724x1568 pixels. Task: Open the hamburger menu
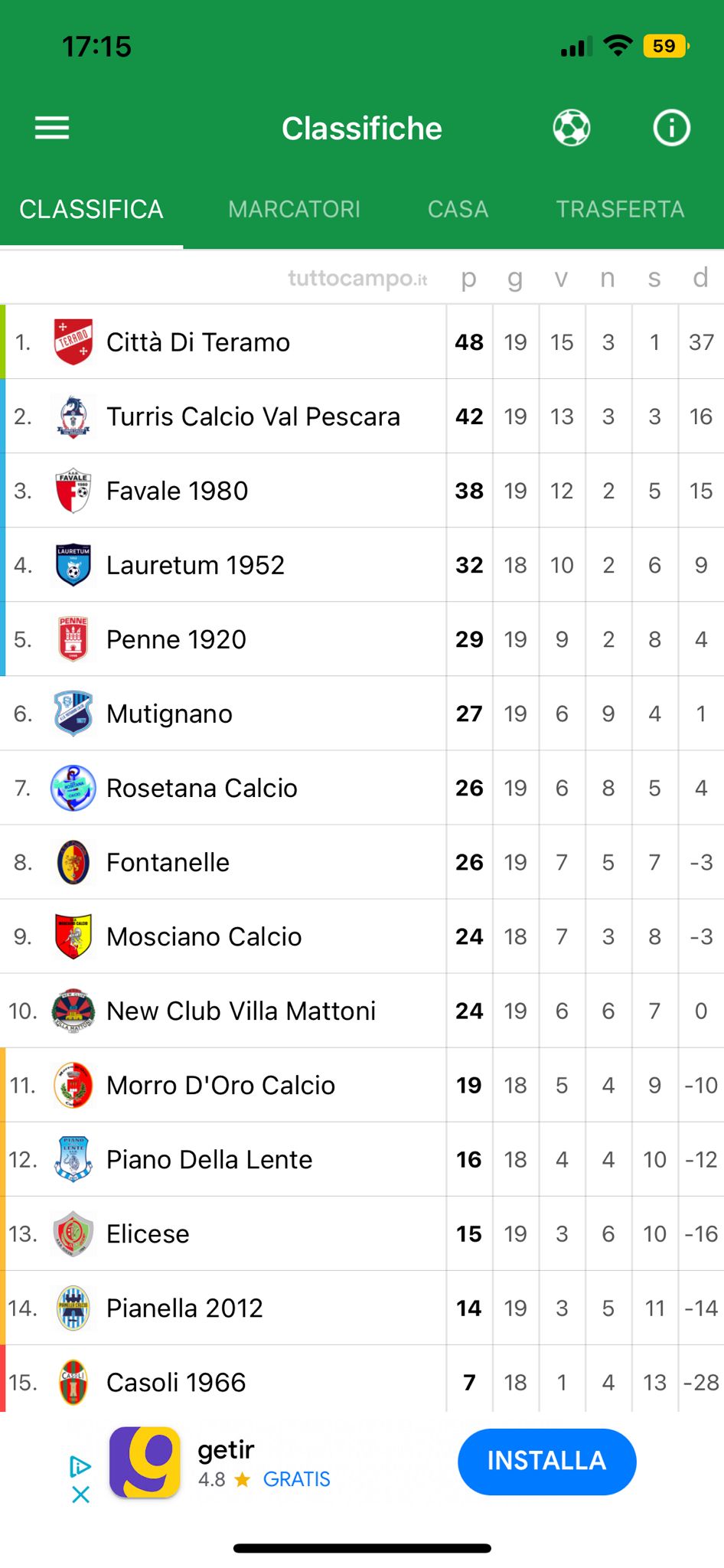tap(52, 128)
